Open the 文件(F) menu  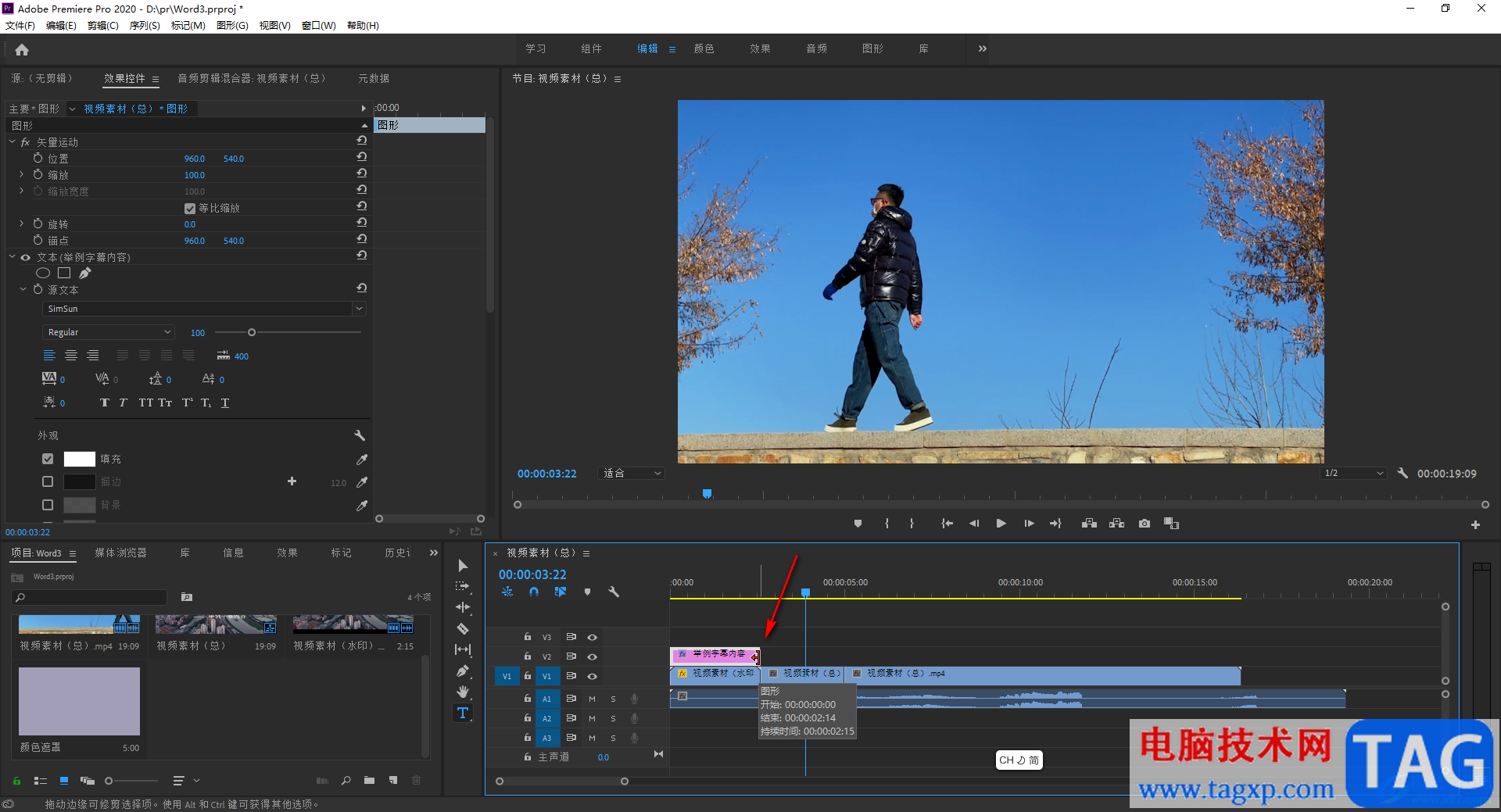[20, 26]
